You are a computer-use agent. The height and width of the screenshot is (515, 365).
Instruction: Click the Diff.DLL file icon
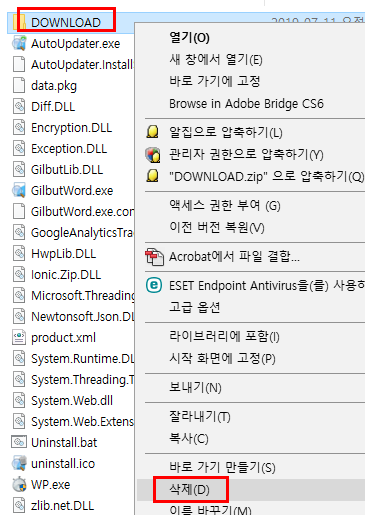click(x=19, y=107)
